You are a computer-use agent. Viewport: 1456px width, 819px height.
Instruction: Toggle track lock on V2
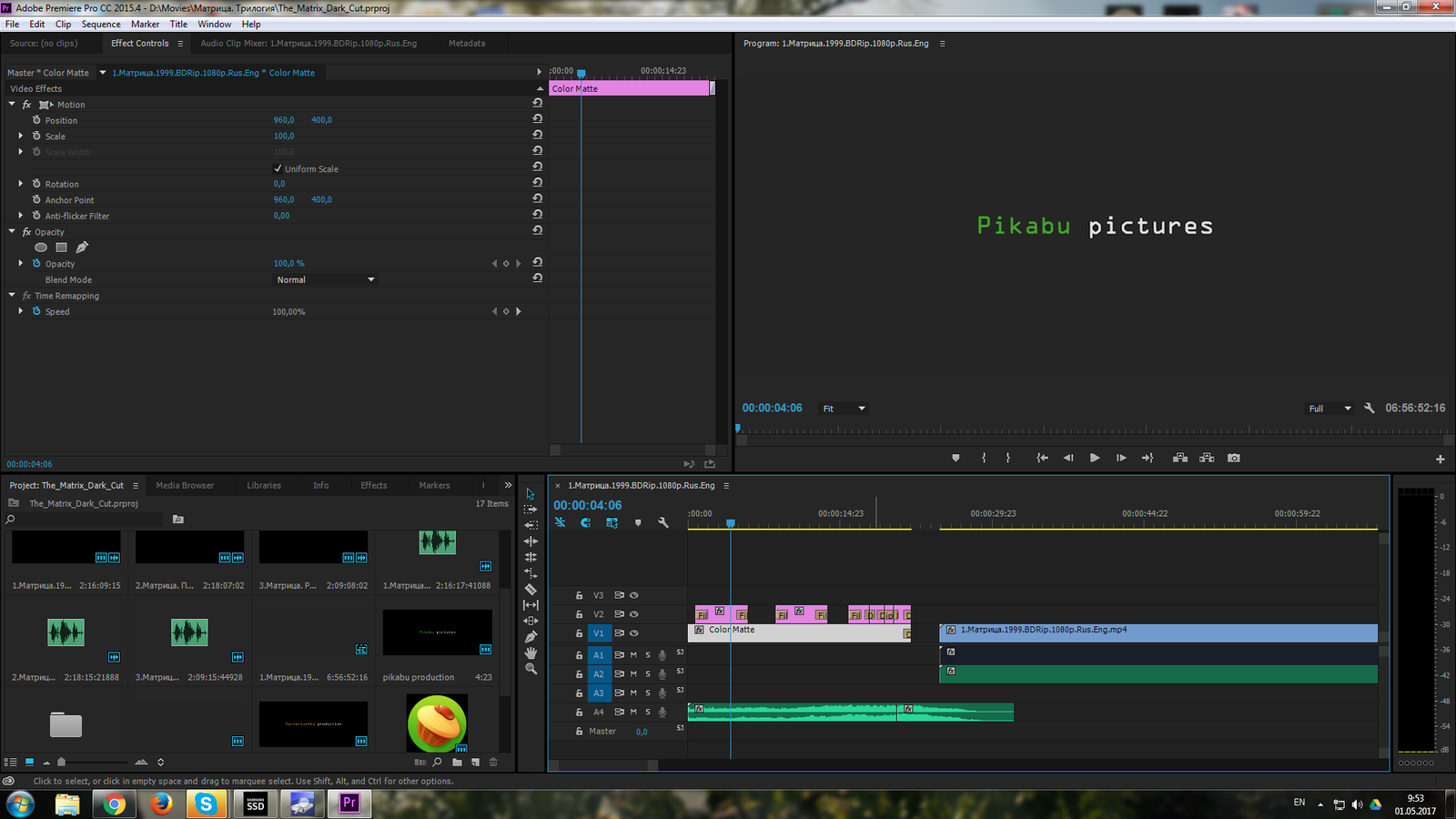[579, 614]
